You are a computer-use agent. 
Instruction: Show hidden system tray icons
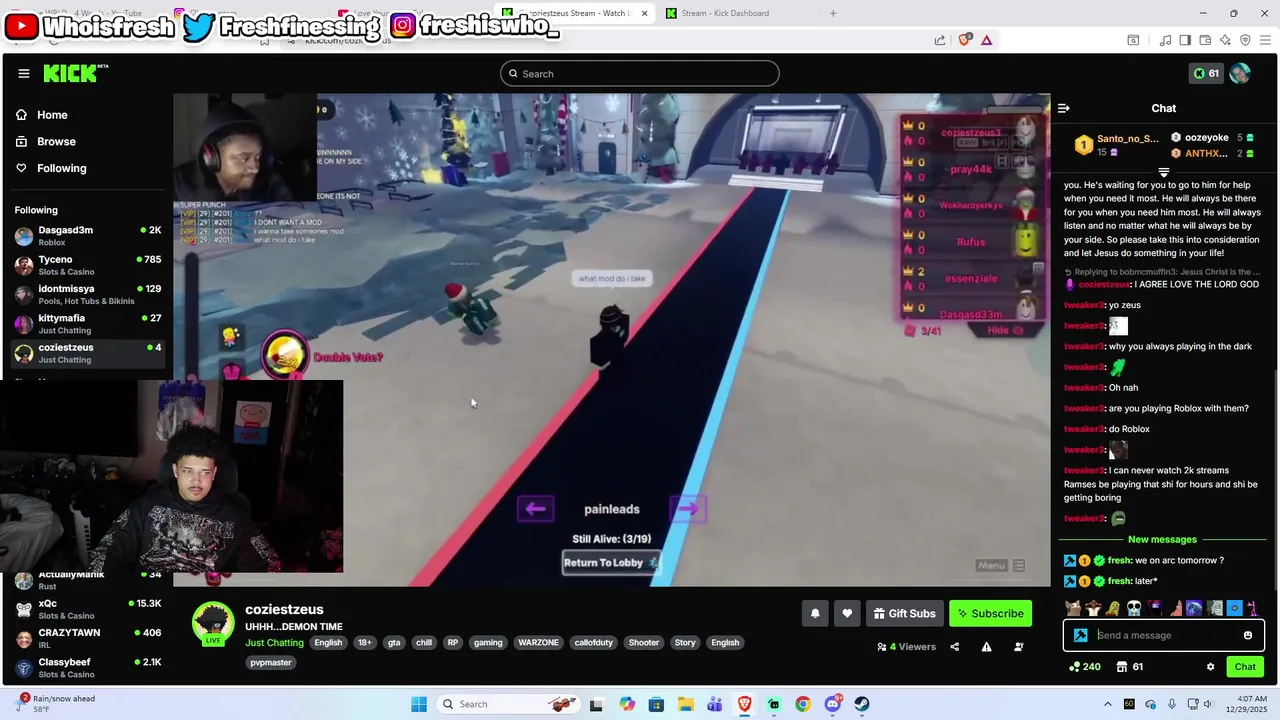[x=1107, y=704]
